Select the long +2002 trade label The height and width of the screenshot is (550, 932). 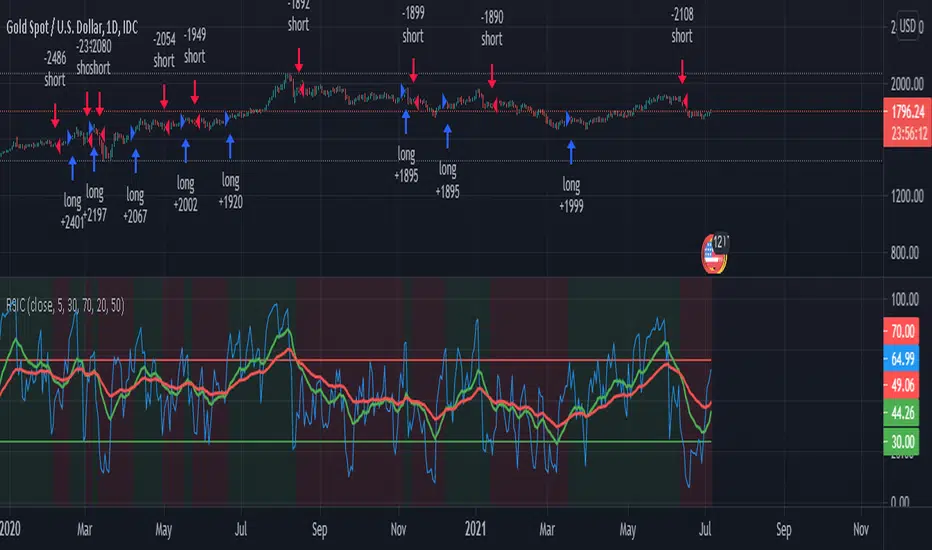(185, 194)
